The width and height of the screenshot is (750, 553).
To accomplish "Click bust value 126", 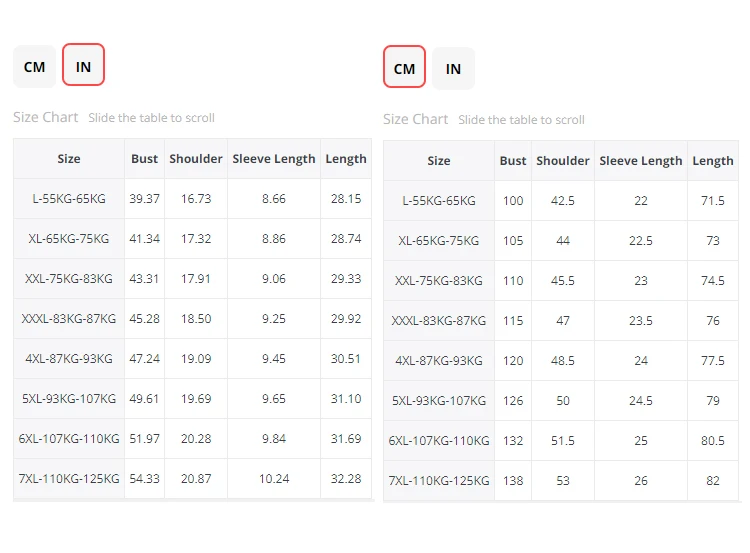I will [x=513, y=400].
